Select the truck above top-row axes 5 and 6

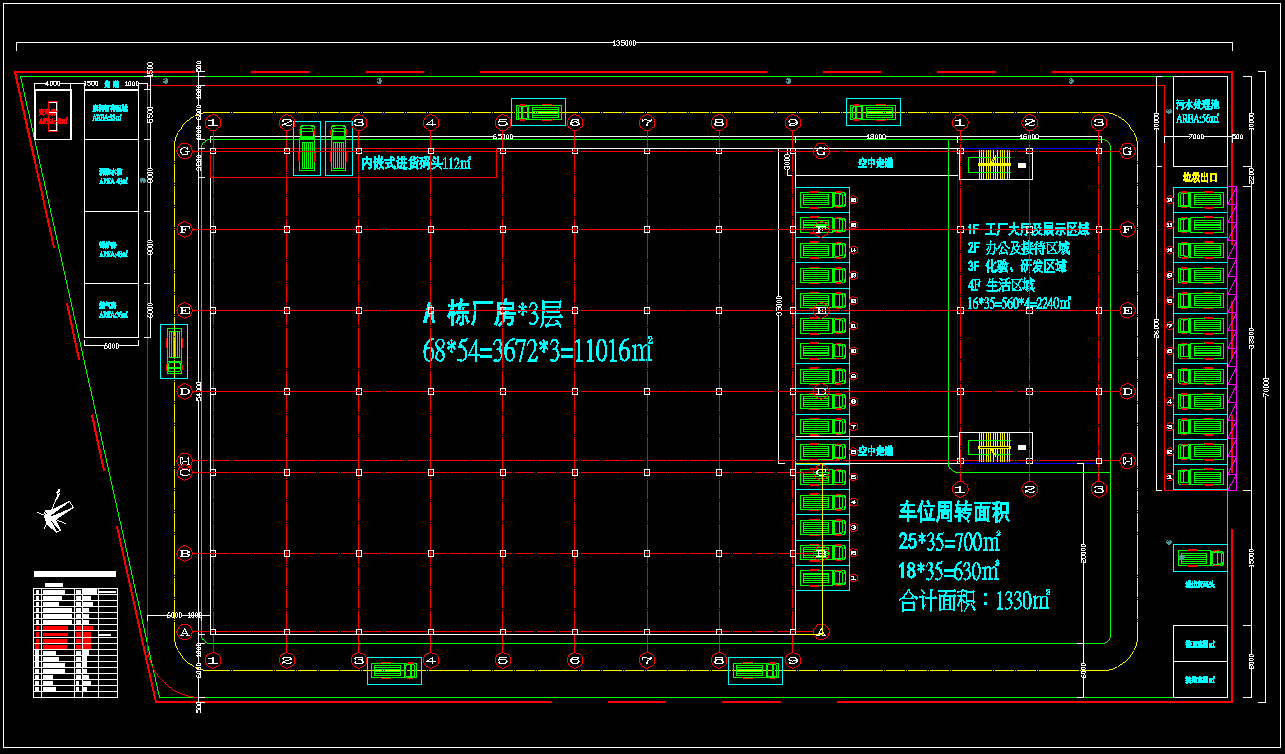(x=538, y=112)
